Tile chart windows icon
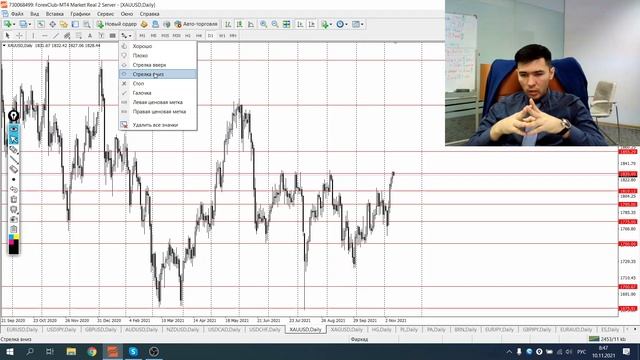 tap(287, 24)
